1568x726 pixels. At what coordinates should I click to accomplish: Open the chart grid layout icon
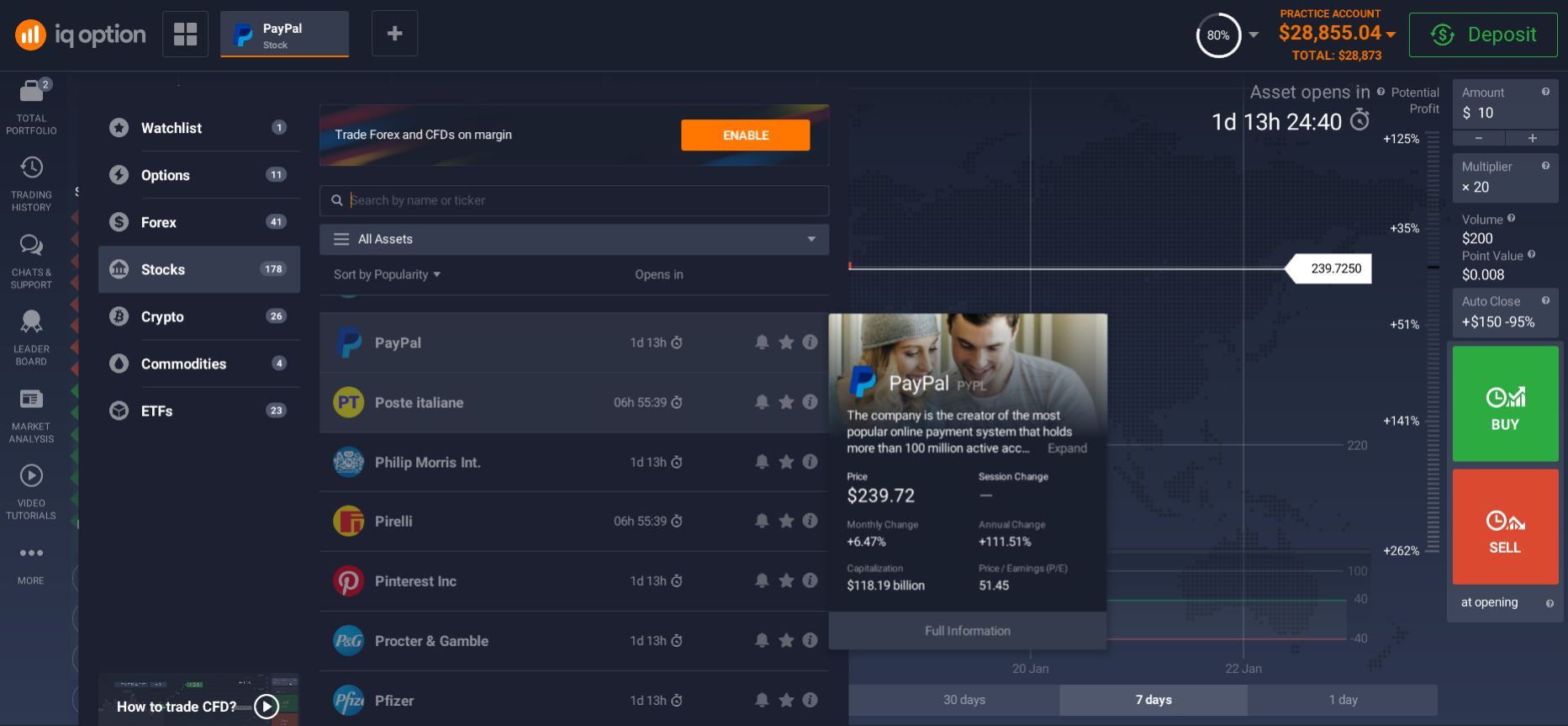[x=185, y=34]
